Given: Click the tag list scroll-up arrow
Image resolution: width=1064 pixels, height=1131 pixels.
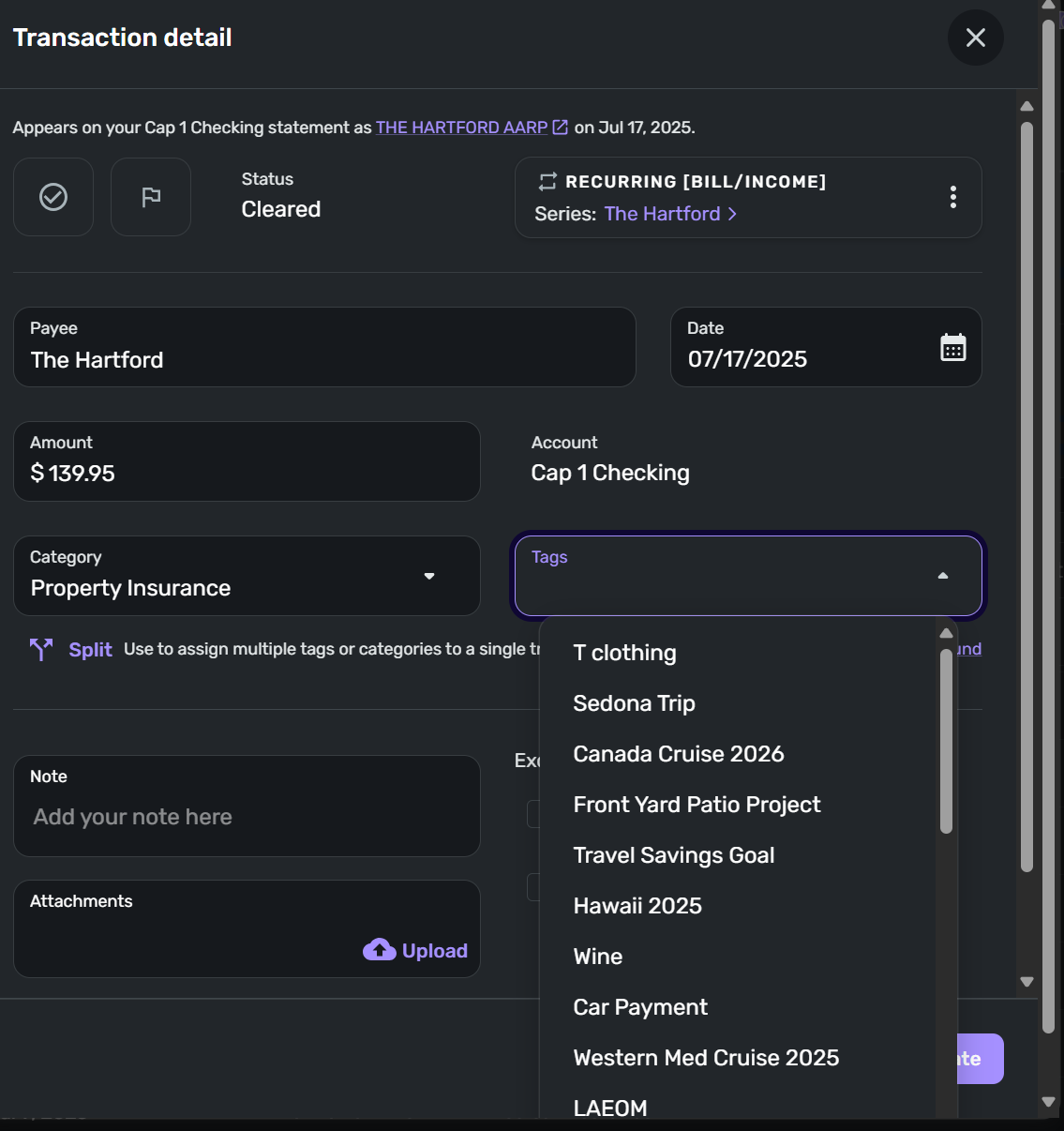Looking at the screenshot, I should click(x=946, y=633).
